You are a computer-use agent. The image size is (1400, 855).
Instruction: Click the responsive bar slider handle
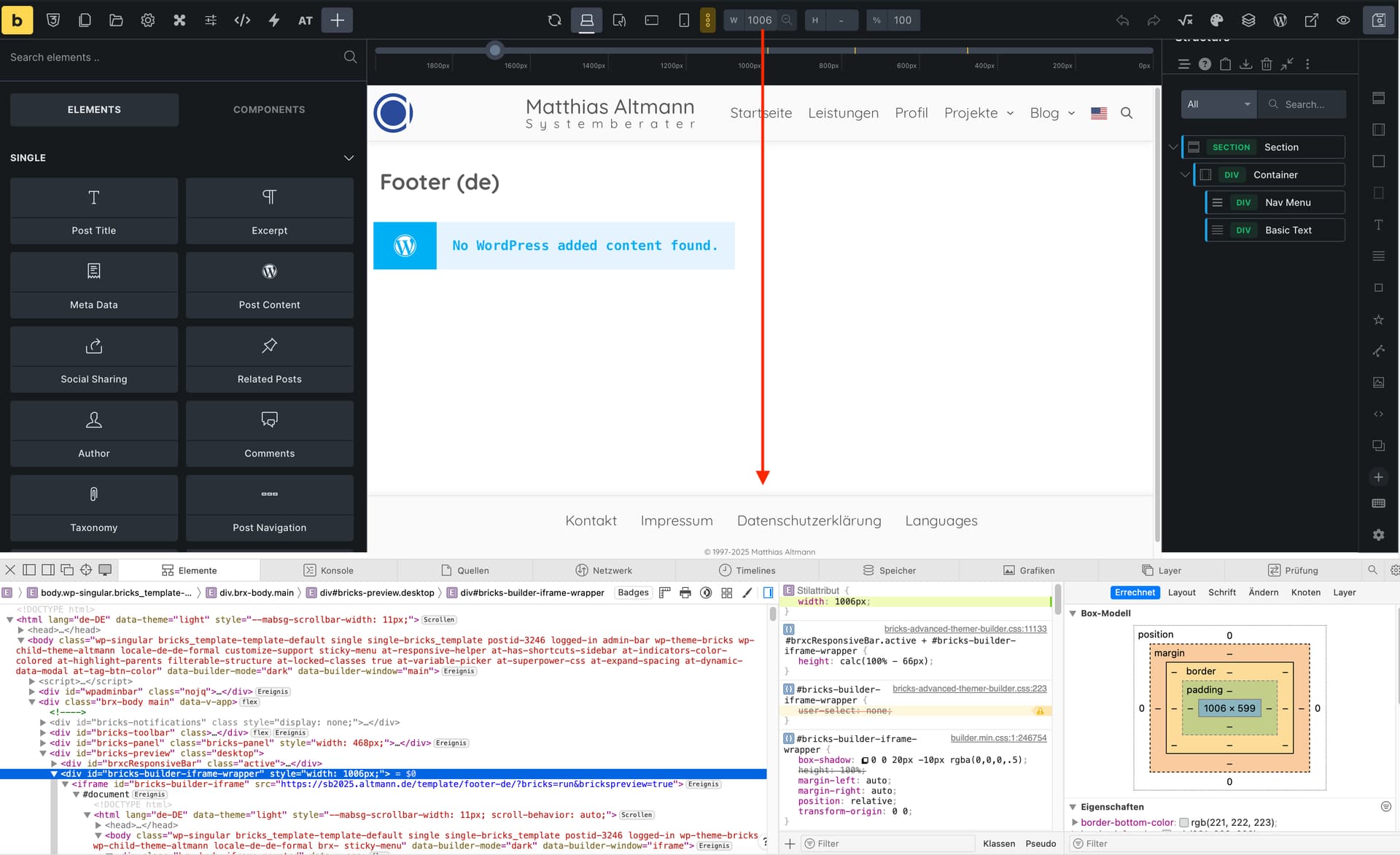(495, 50)
